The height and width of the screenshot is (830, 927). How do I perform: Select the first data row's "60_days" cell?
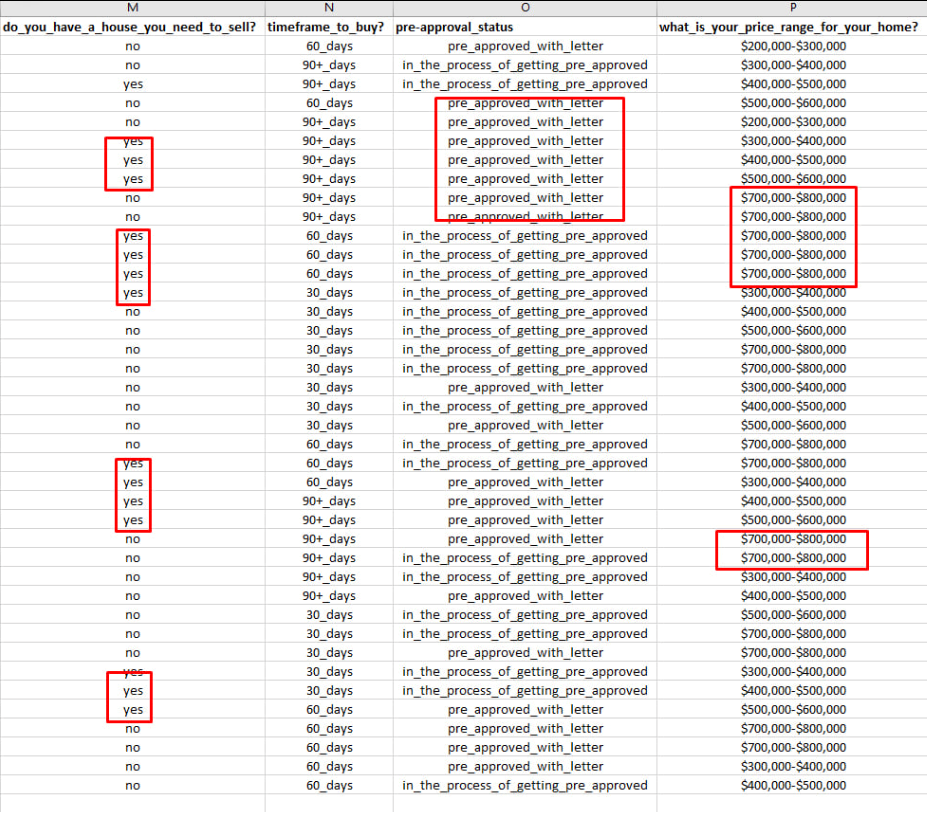[x=328, y=46]
